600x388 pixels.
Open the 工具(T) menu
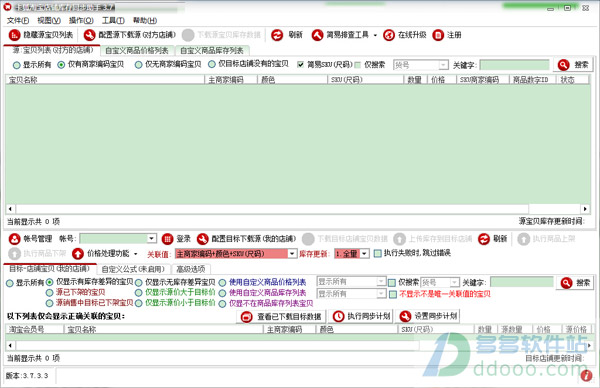tap(113, 20)
